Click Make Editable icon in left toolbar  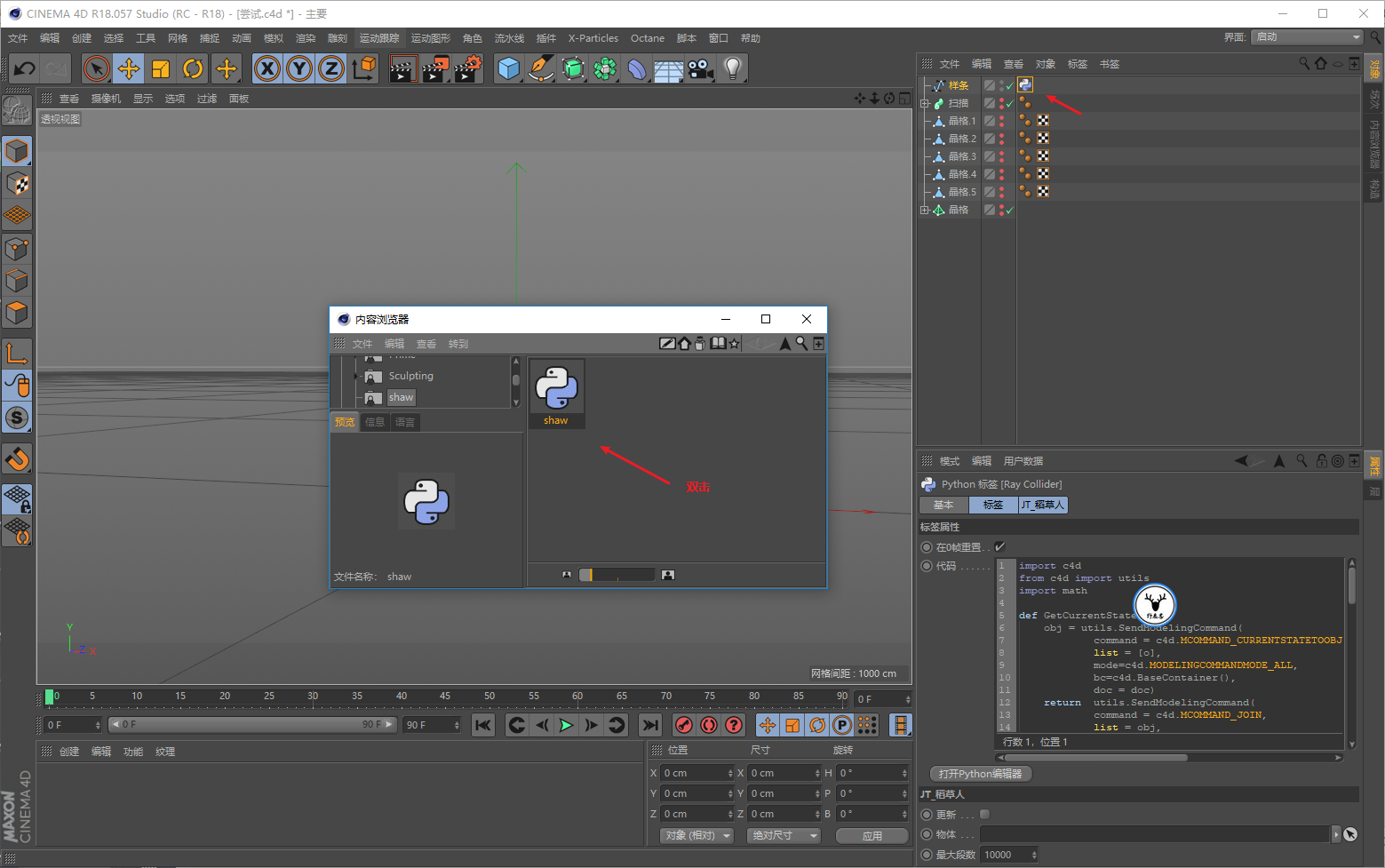coord(17,111)
